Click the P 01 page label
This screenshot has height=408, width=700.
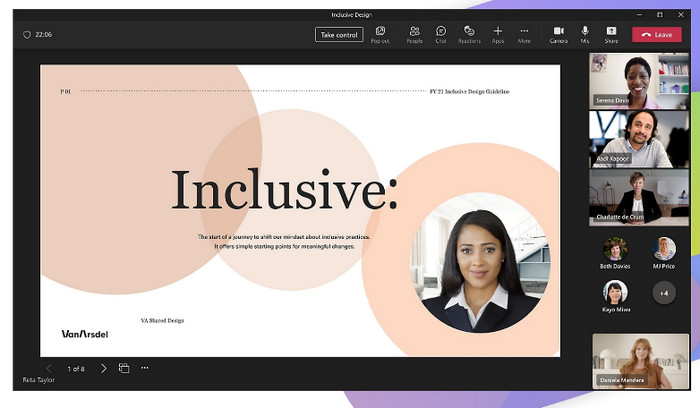point(66,92)
